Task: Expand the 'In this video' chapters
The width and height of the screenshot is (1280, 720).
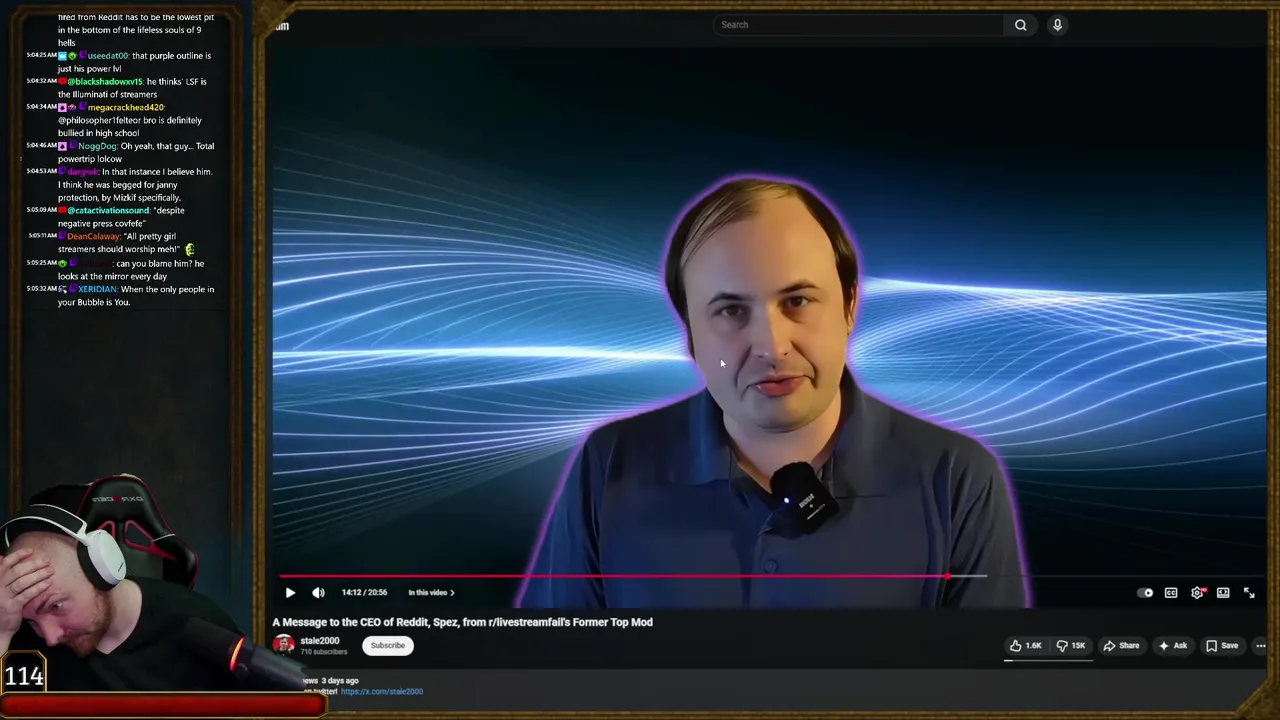Action: tap(431, 593)
